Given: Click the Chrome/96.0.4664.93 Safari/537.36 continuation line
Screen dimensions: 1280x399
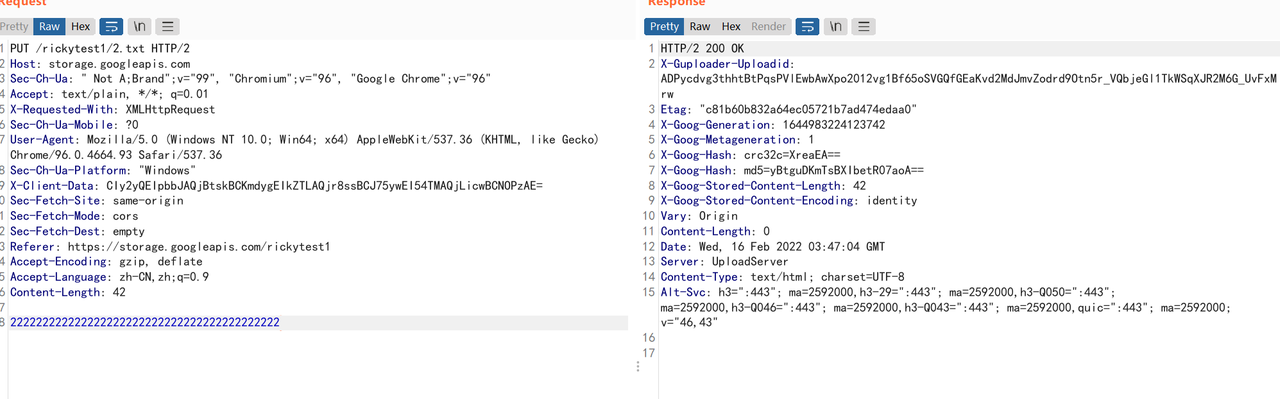Looking at the screenshot, I should point(116,155).
